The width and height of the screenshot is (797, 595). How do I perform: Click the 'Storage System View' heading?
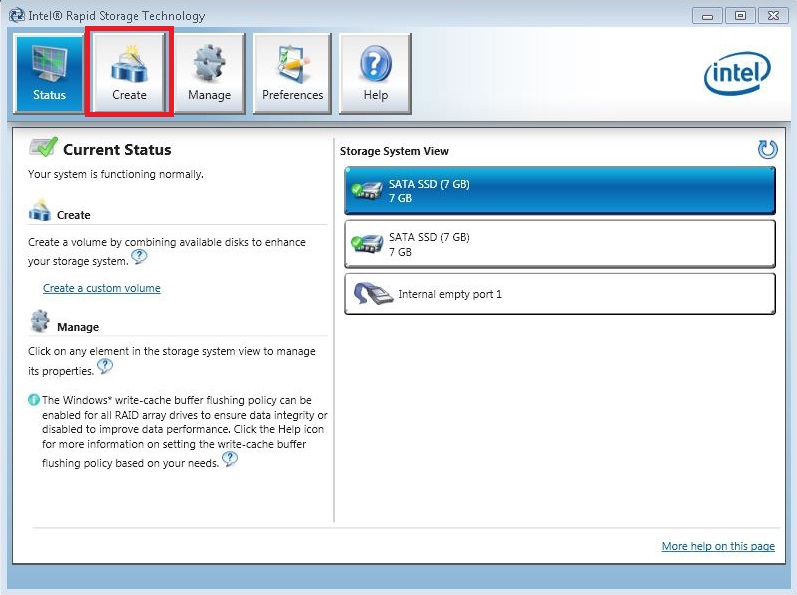pyautogui.click(x=394, y=151)
